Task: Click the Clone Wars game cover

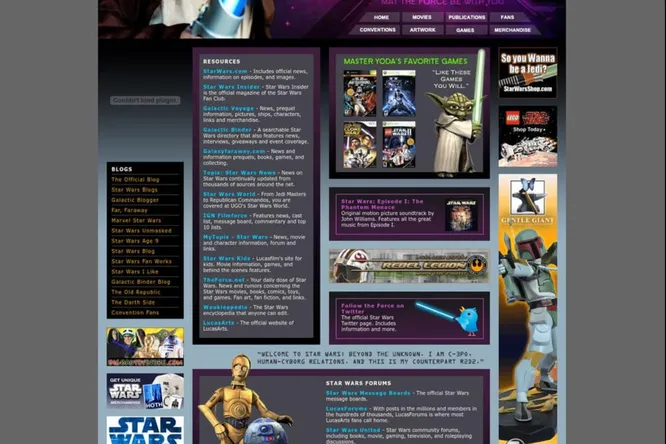Action: click(x=360, y=144)
